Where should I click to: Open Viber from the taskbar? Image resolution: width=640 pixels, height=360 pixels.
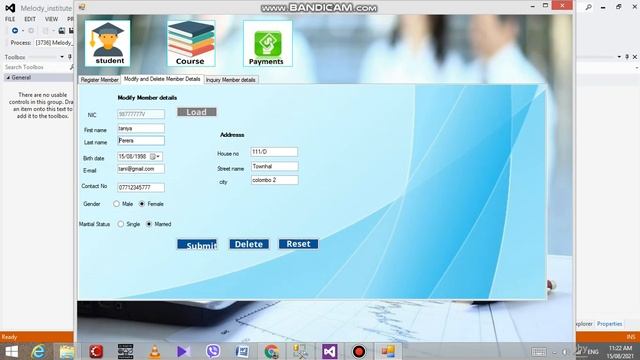point(213,351)
